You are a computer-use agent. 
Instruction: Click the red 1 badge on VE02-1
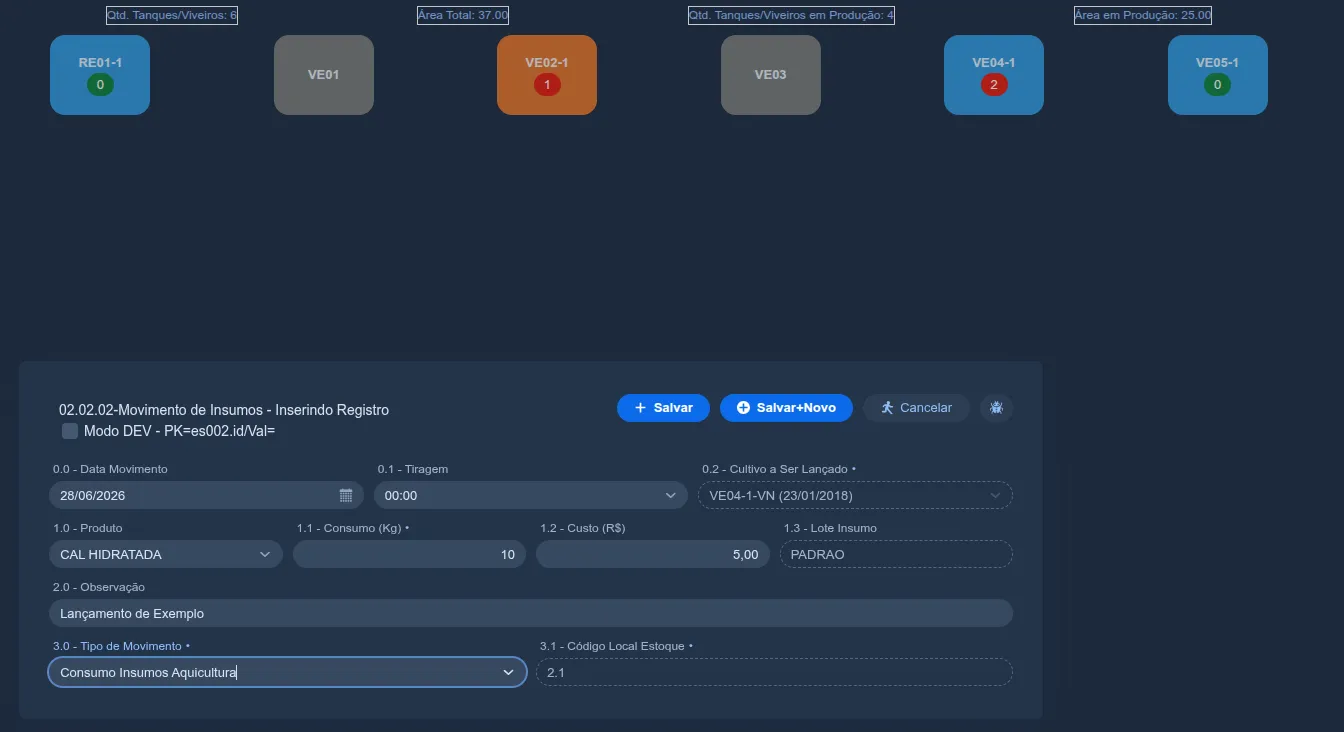[547, 85]
